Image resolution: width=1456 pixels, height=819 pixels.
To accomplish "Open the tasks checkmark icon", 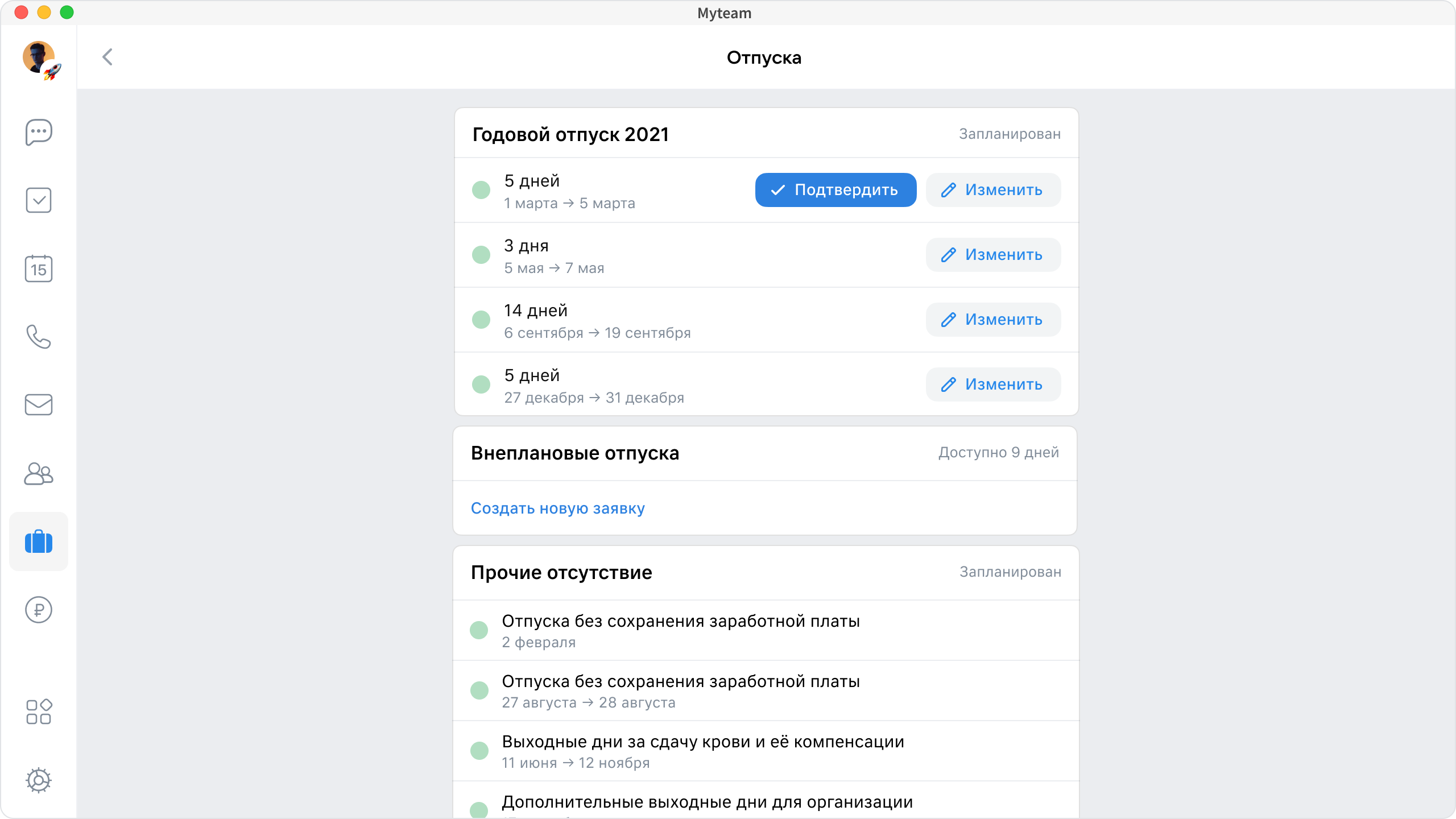I will (39, 200).
